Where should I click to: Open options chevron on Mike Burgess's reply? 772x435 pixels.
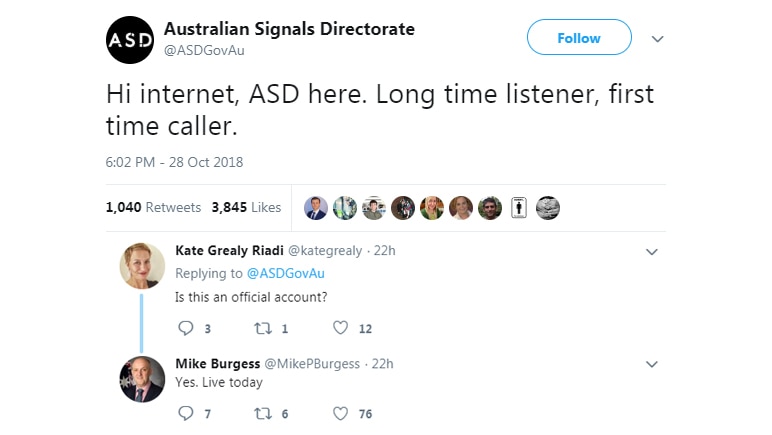pyautogui.click(x=652, y=365)
